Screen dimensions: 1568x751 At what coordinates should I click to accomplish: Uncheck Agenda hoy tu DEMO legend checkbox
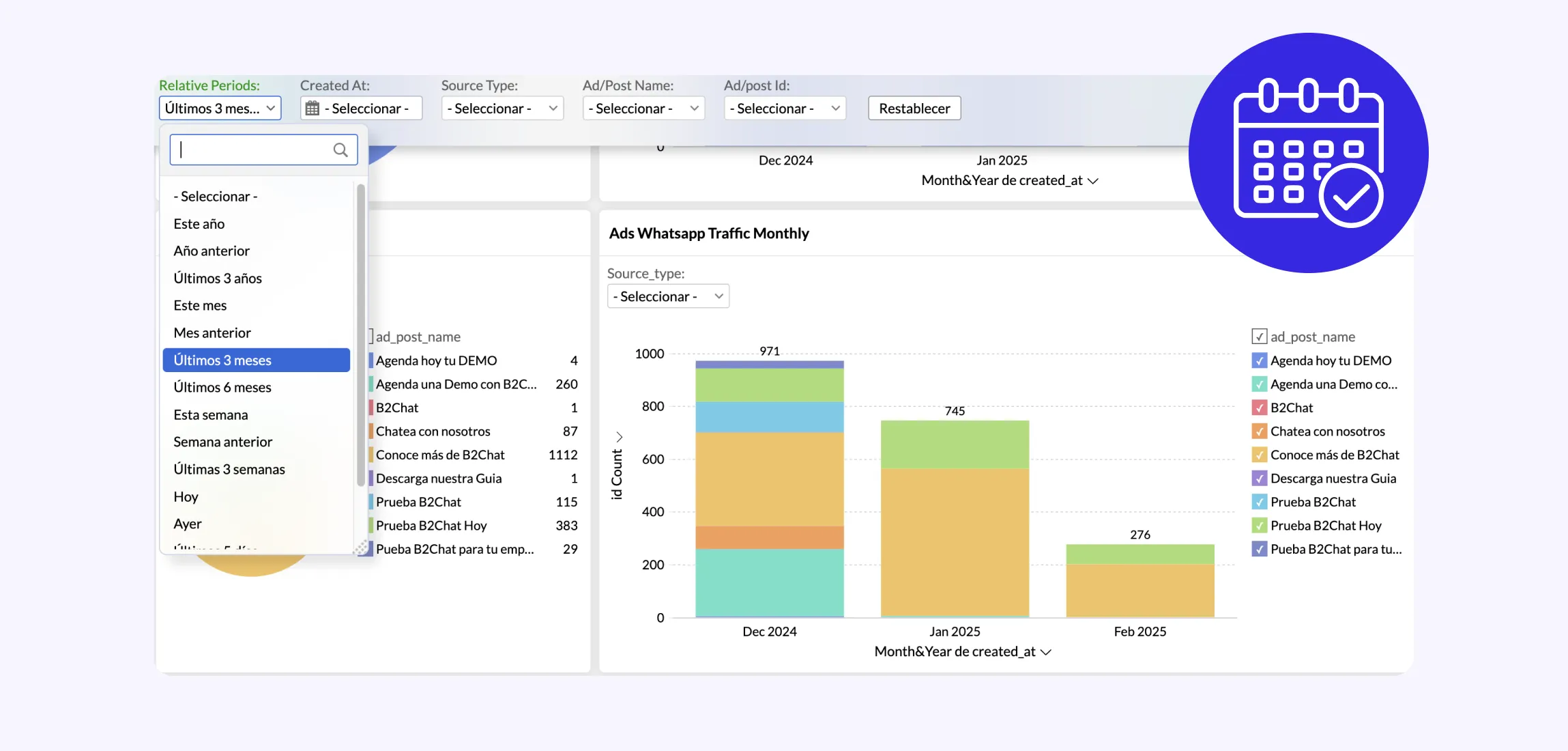pyautogui.click(x=1259, y=360)
